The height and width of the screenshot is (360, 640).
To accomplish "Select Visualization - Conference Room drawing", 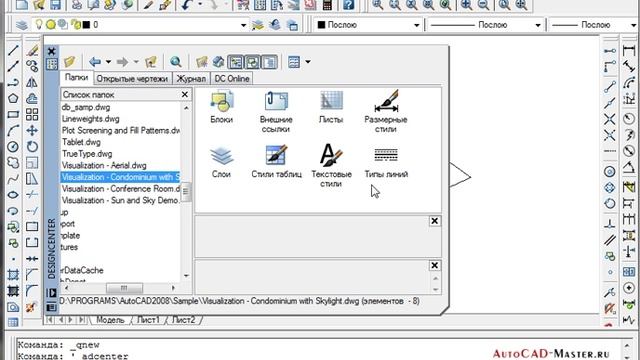I will tap(121, 189).
